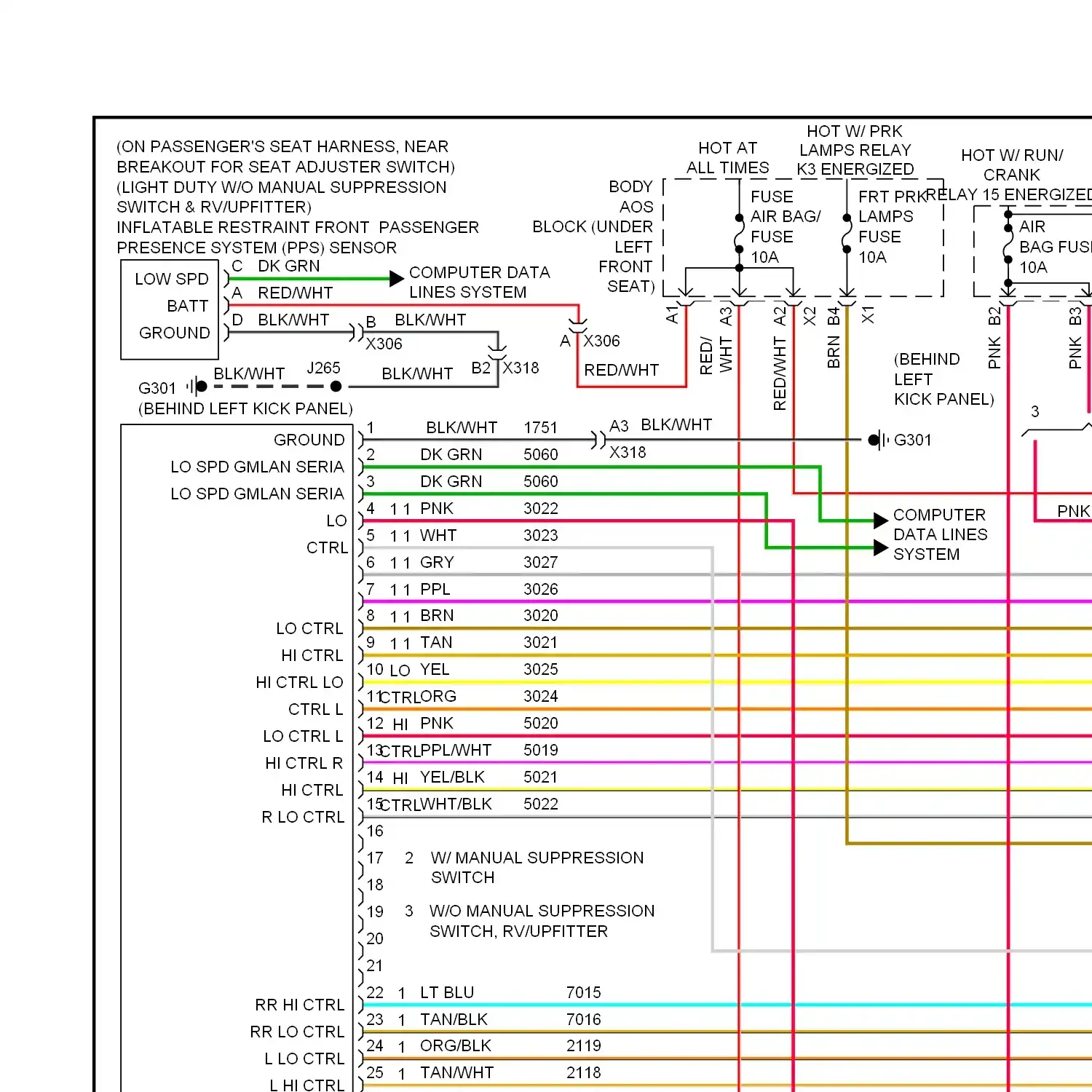This screenshot has height=1092, width=1092.
Task: Select 'TAN/WHT' wire label on pin 25
Action: coord(456,1072)
